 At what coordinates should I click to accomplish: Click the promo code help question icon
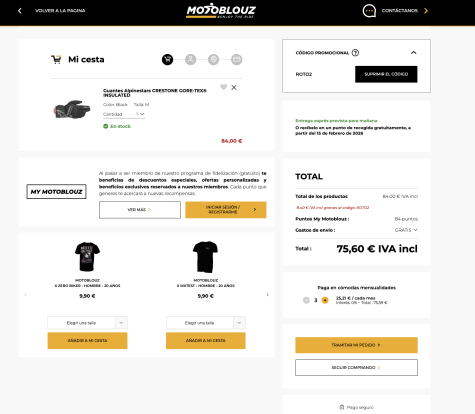pos(355,53)
